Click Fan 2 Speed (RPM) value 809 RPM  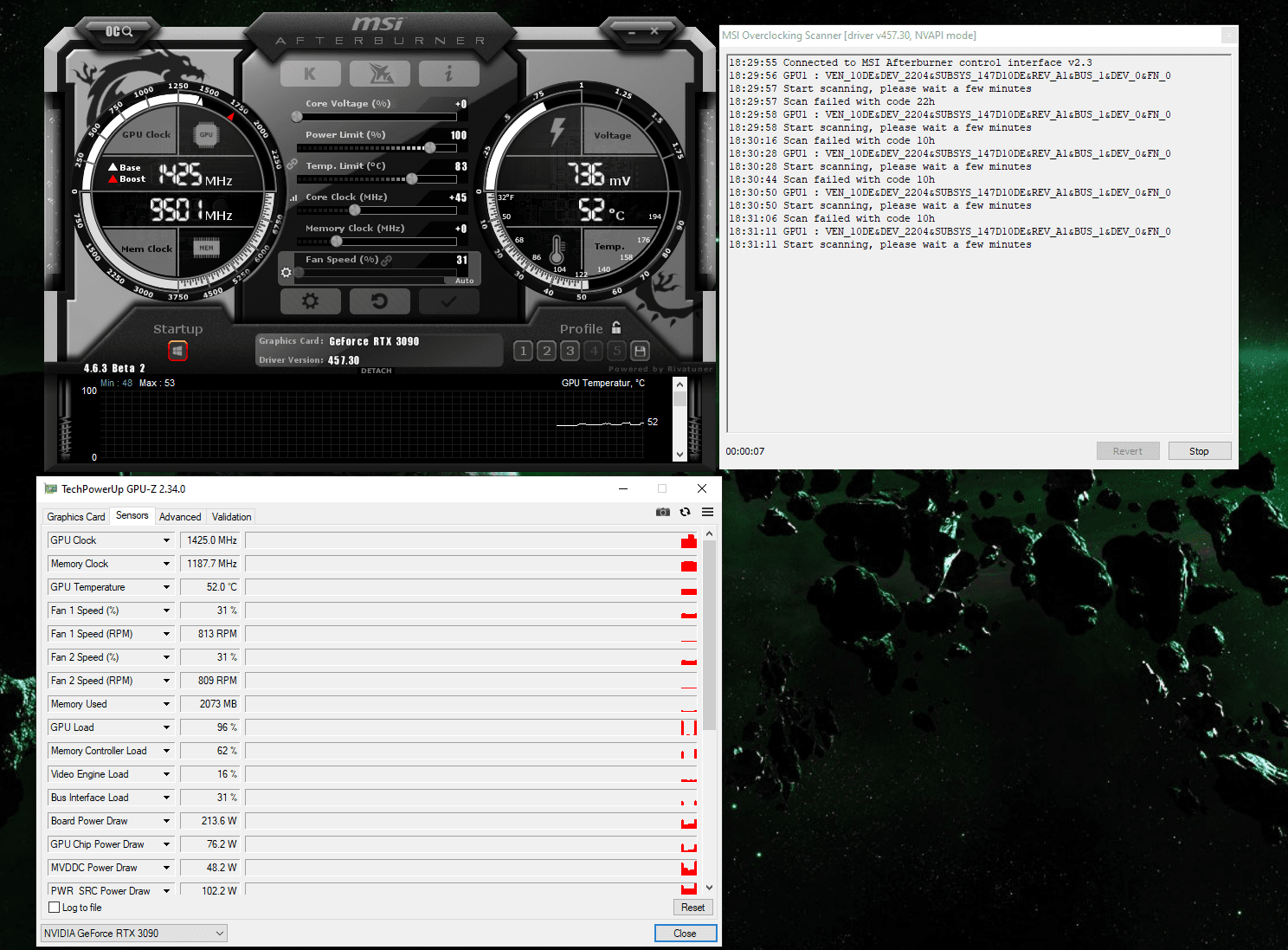pos(209,681)
